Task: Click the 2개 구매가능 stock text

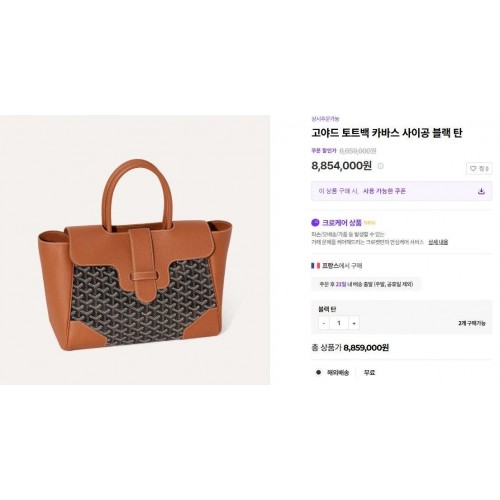Action: [x=472, y=323]
